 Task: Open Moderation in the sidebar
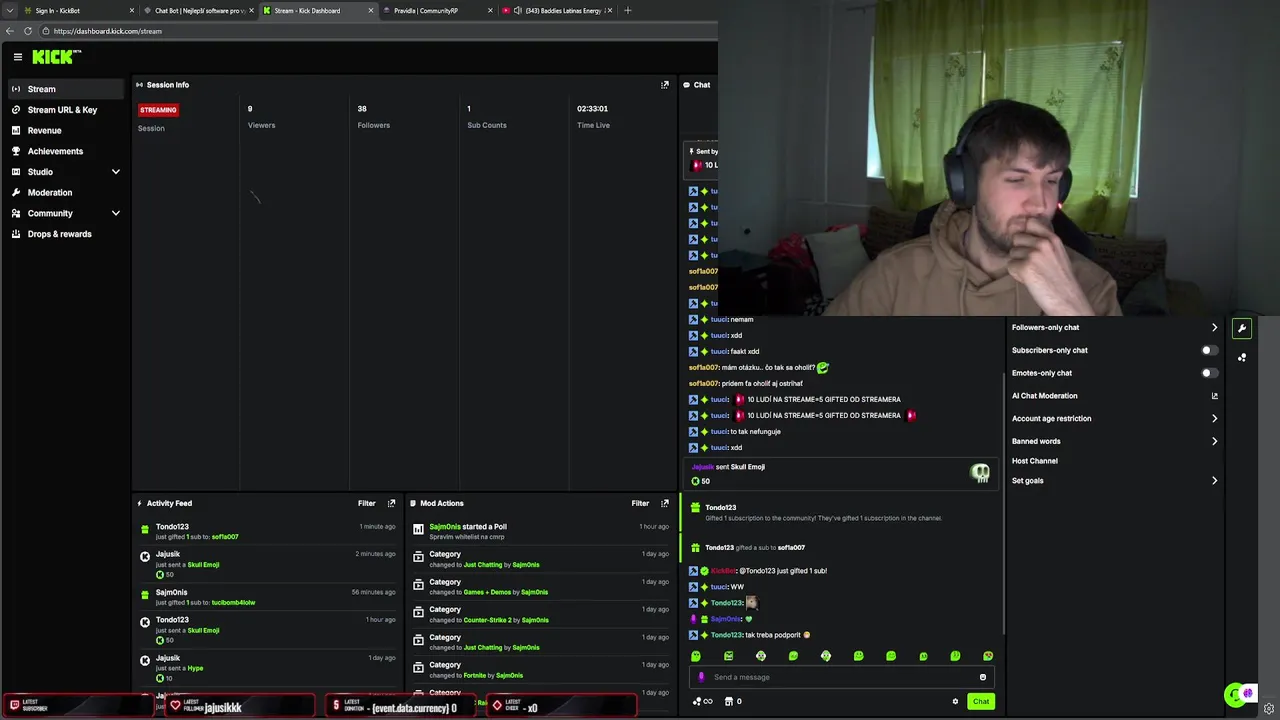point(66,192)
